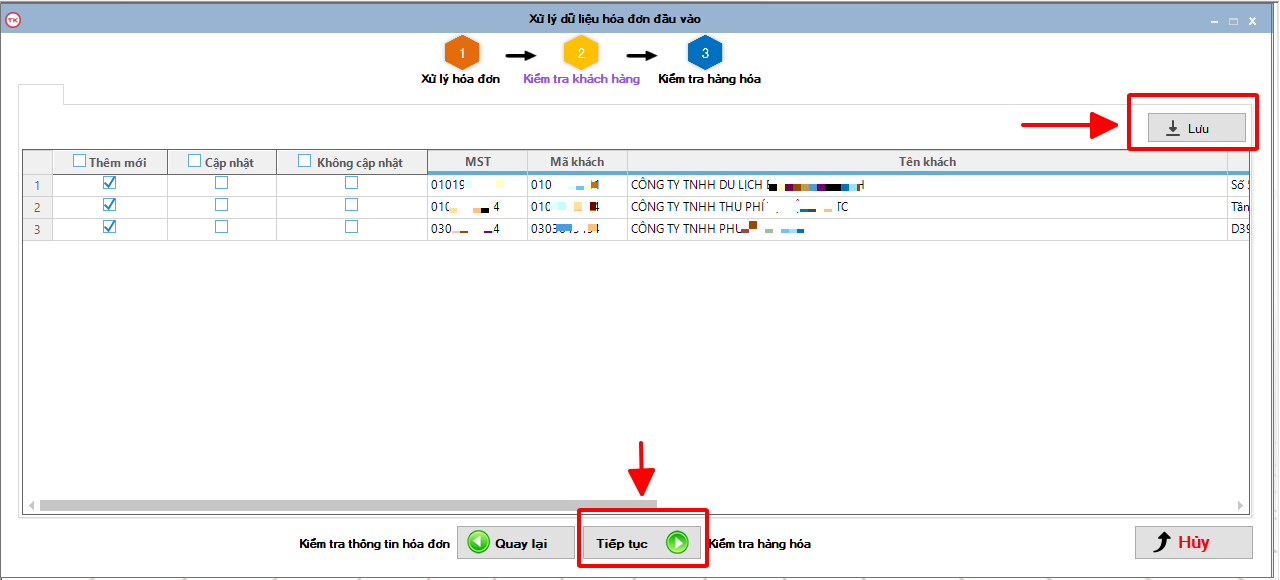Viewport: 1280px width, 580px height.
Task: Click the MST column header
Action: click(x=478, y=161)
